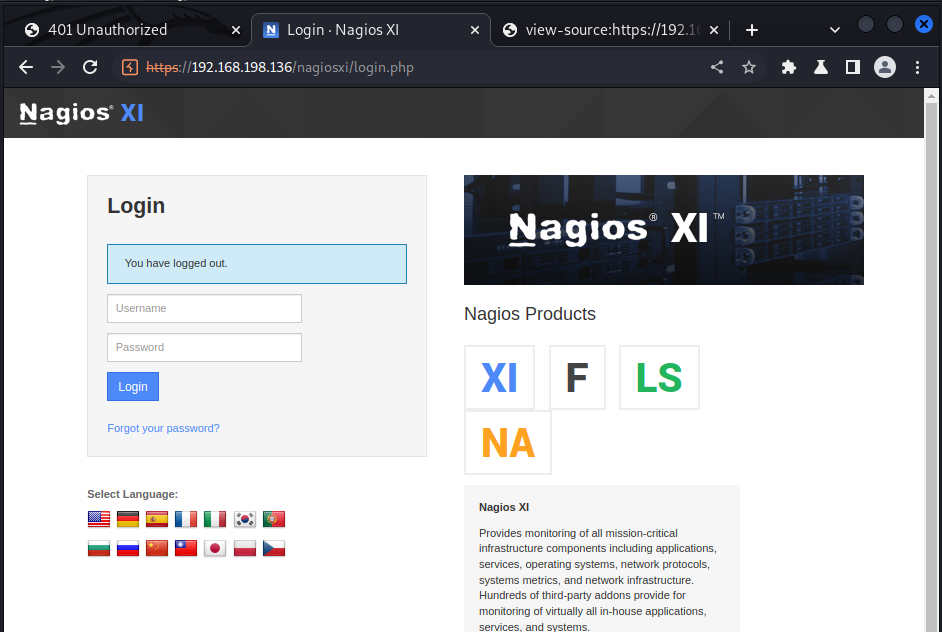Open the browser profile avatar
942x632 pixels.
point(885,67)
